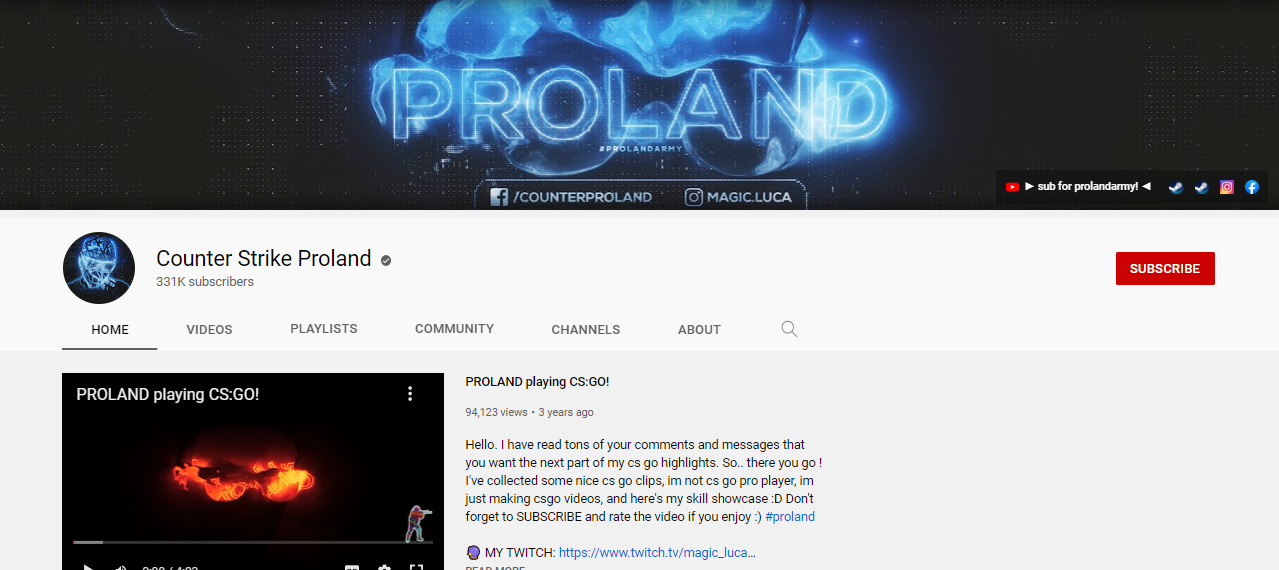This screenshot has width=1279, height=570.
Task: Go to the COMMUNITY tab
Action: (454, 328)
